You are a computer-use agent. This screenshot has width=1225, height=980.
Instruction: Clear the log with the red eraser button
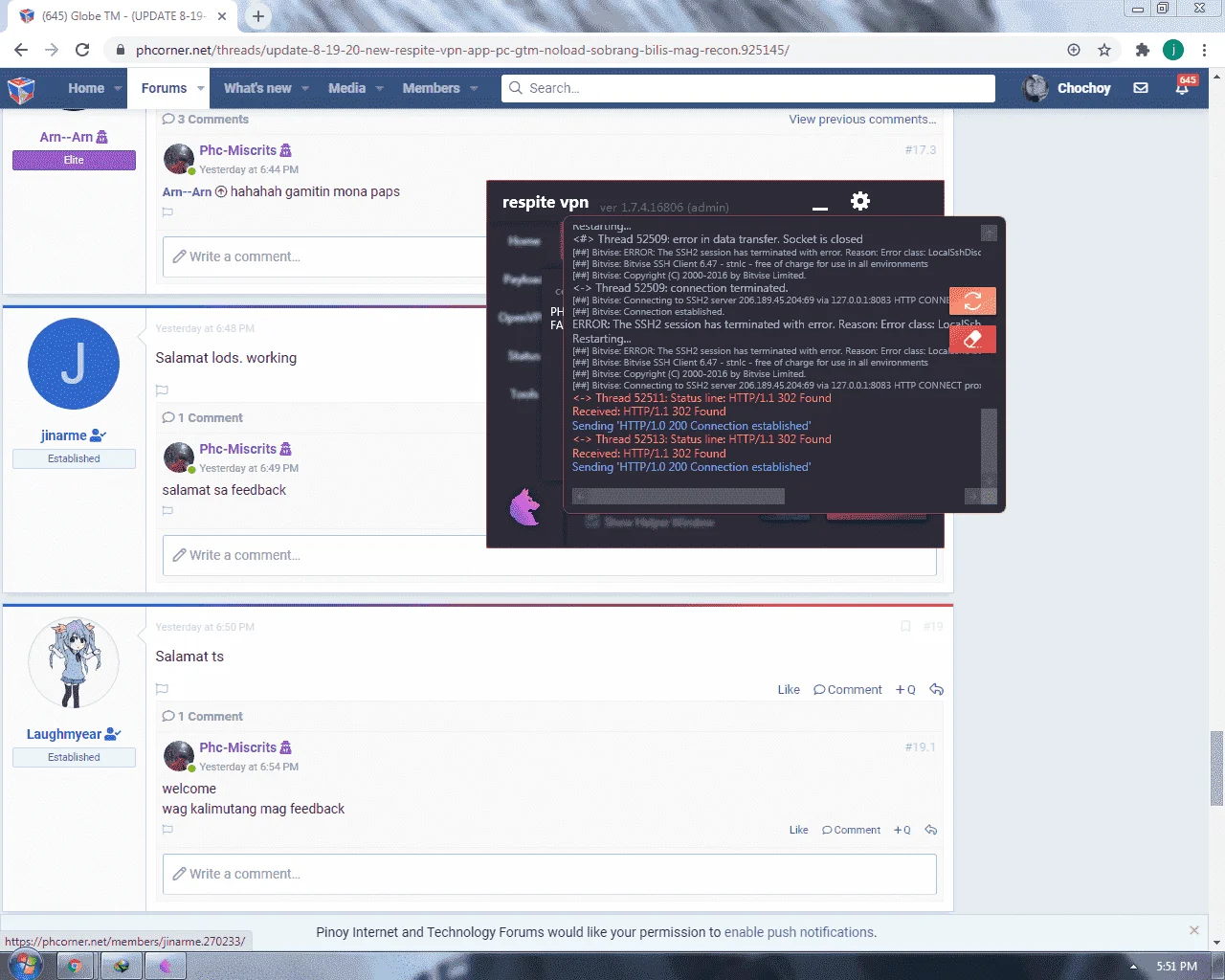(x=972, y=339)
